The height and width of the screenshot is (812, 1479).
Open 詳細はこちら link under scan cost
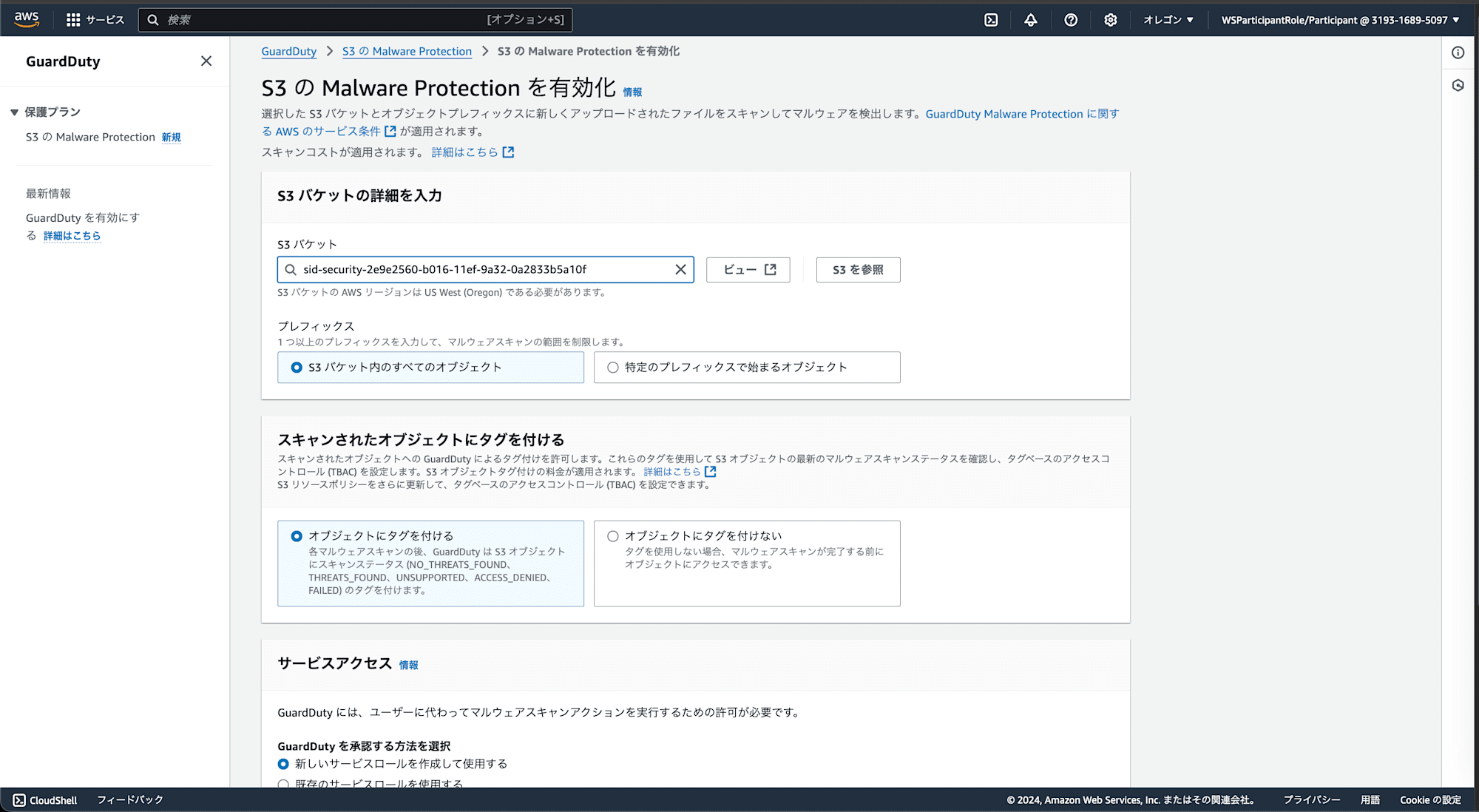464,152
